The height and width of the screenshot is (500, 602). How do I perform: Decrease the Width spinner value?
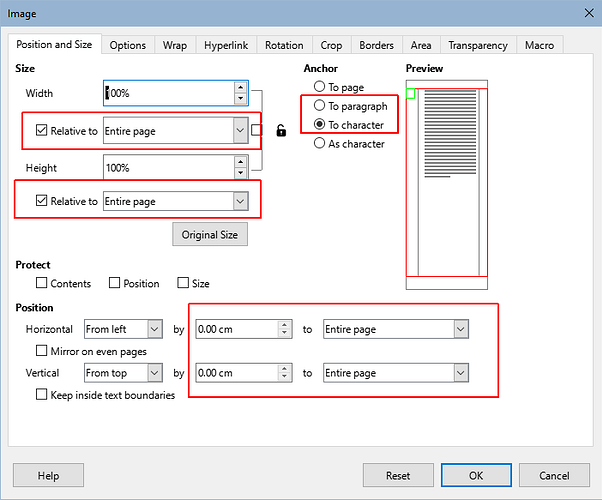[241, 98]
